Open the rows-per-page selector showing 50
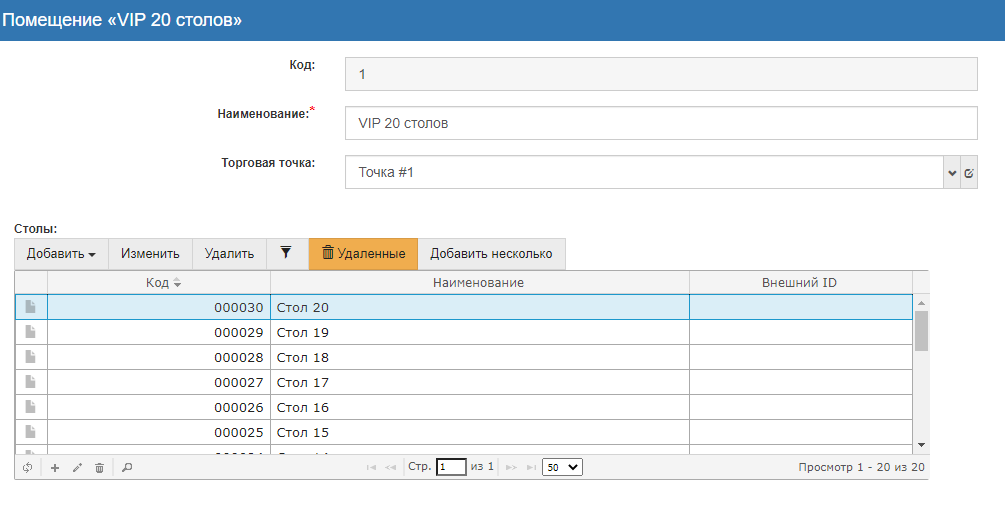 click(x=562, y=467)
